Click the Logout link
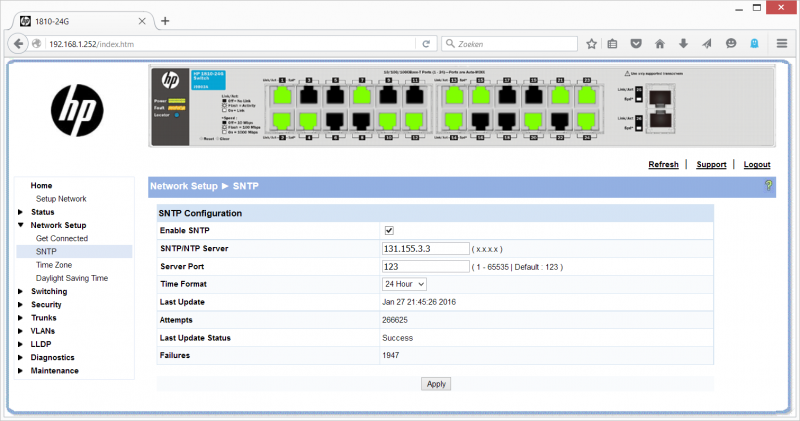Viewport: 800px width, 421px height. pos(757,164)
